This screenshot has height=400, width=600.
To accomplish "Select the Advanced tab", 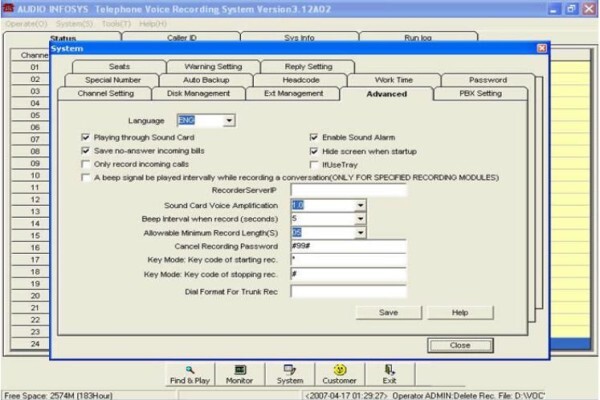I will pos(386,94).
